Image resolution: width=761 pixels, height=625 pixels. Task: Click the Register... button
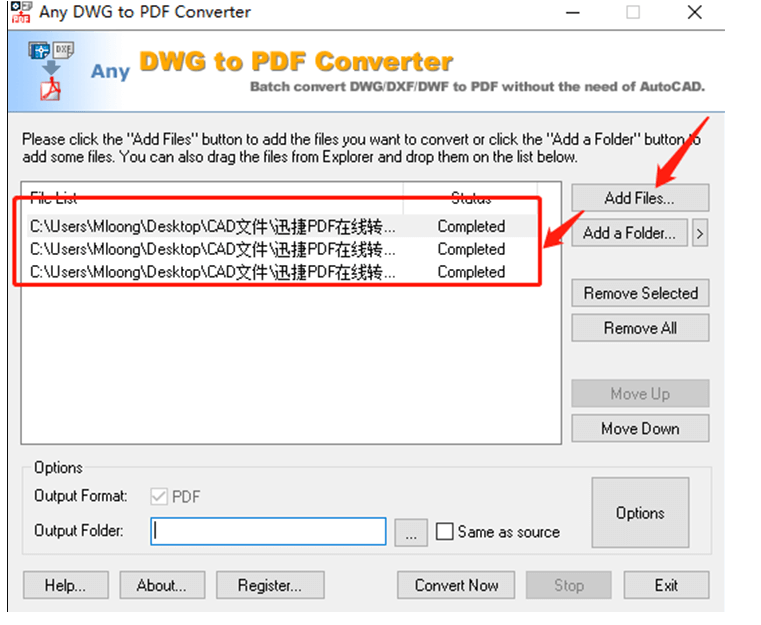(270, 585)
